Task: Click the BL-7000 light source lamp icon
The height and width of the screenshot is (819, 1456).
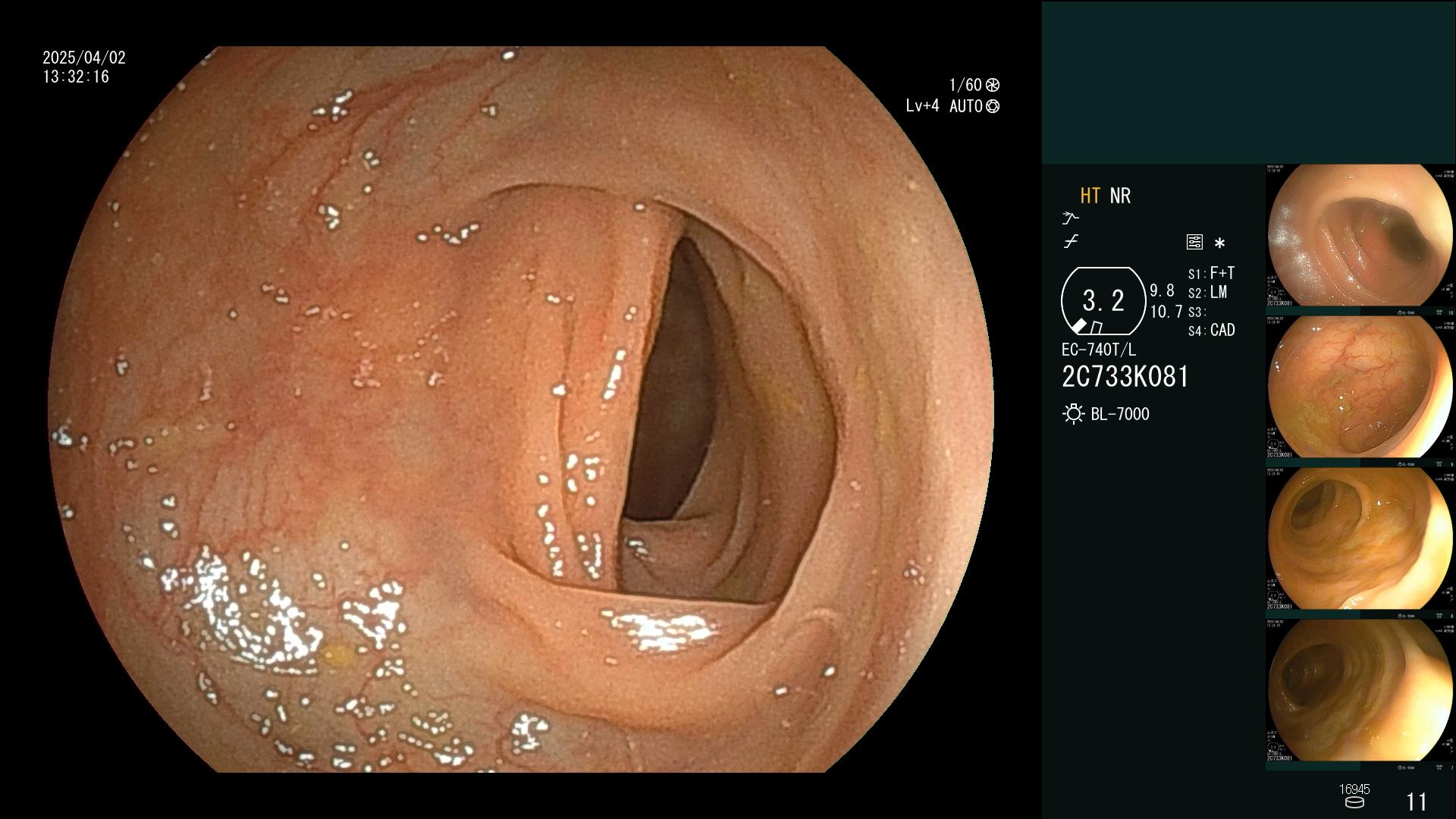Action: click(1073, 414)
